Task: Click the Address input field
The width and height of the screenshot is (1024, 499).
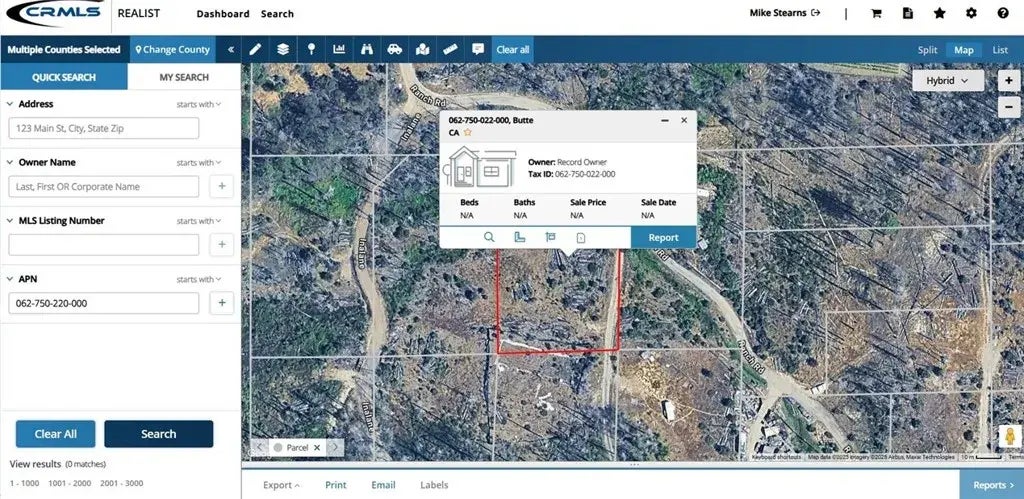Action: 104,128
